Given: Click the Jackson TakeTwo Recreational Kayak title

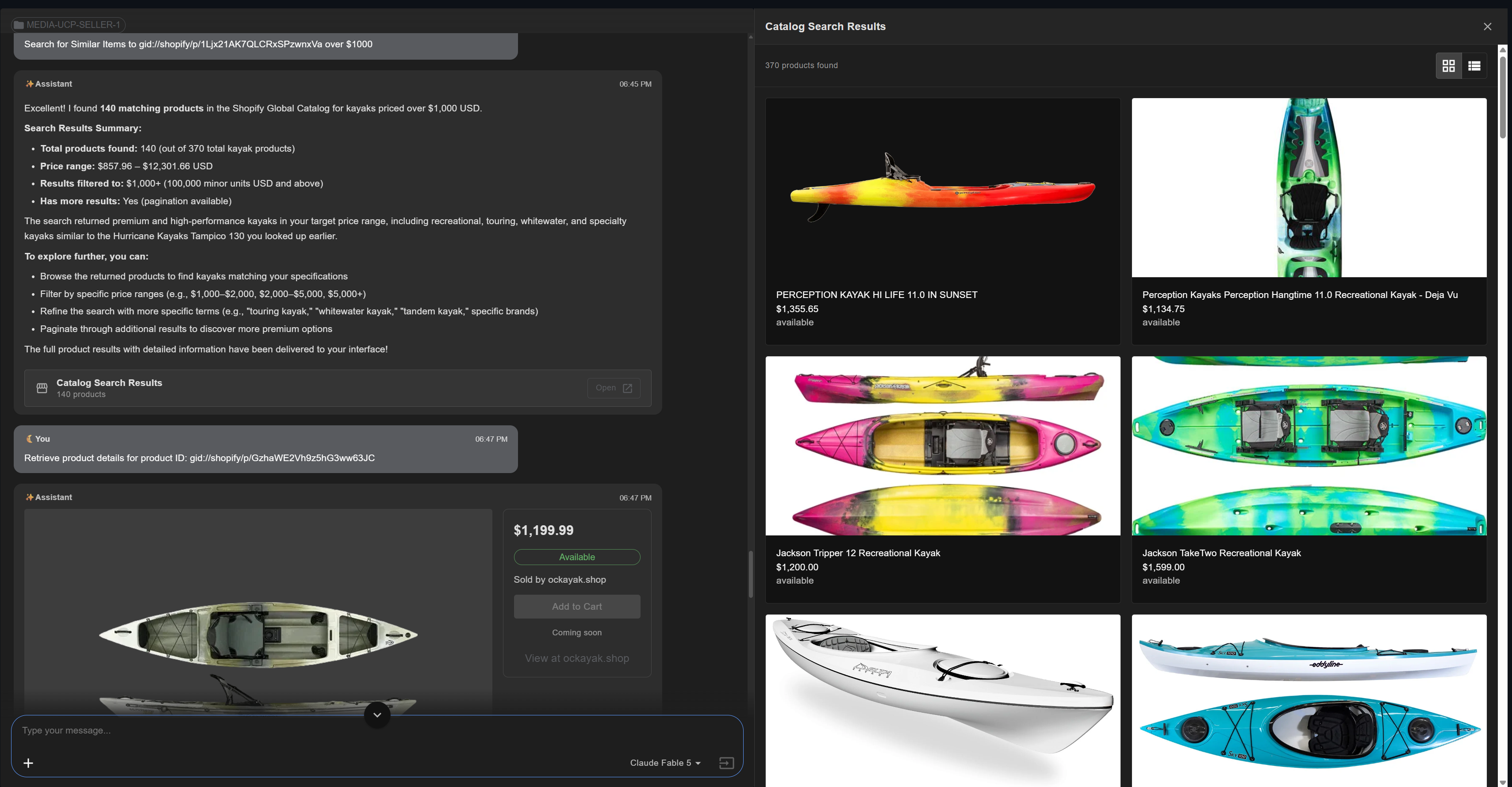Looking at the screenshot, I should point(1221,553).
